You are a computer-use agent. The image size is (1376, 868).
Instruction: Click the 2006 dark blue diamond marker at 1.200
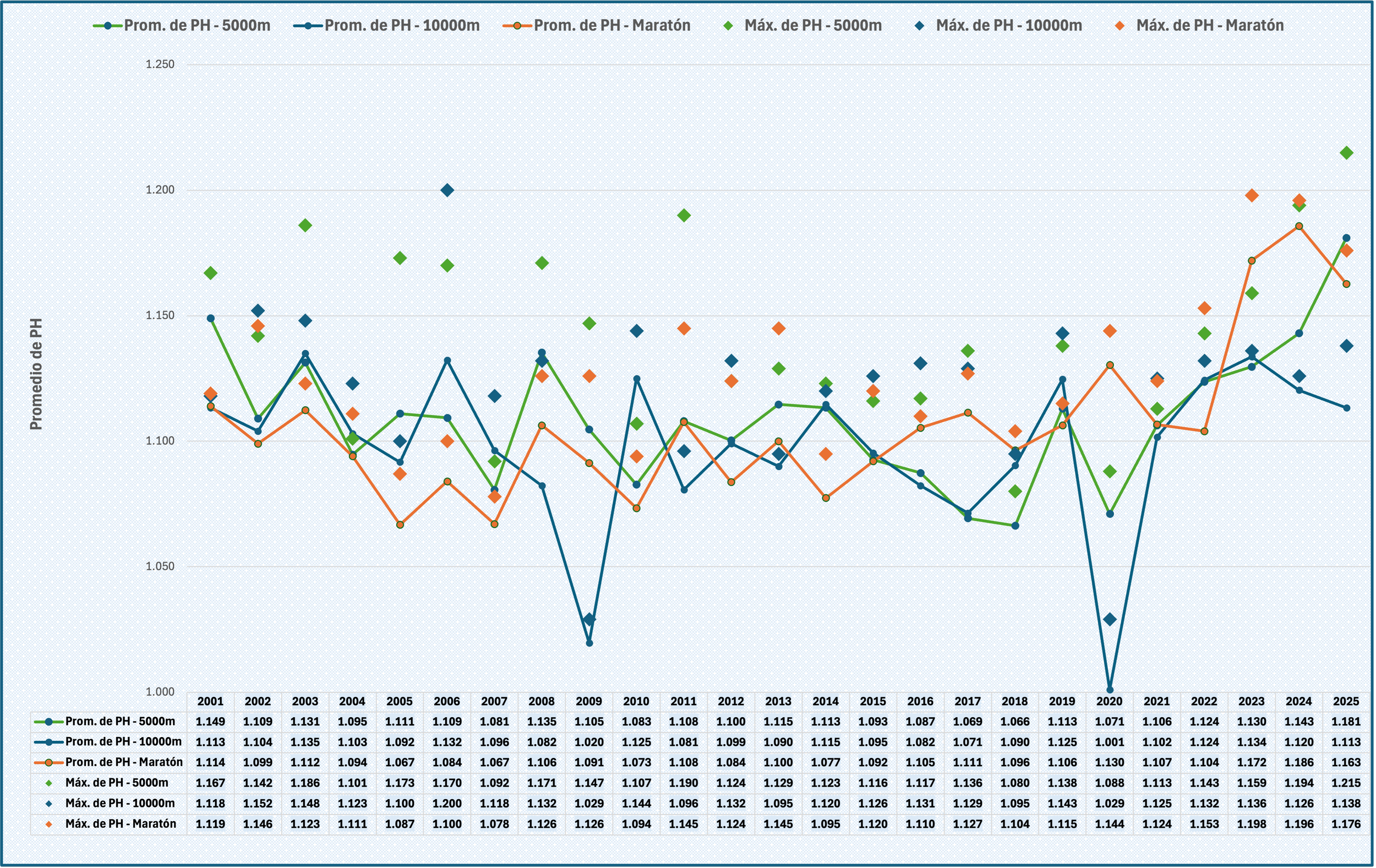[x=447, y=190]
